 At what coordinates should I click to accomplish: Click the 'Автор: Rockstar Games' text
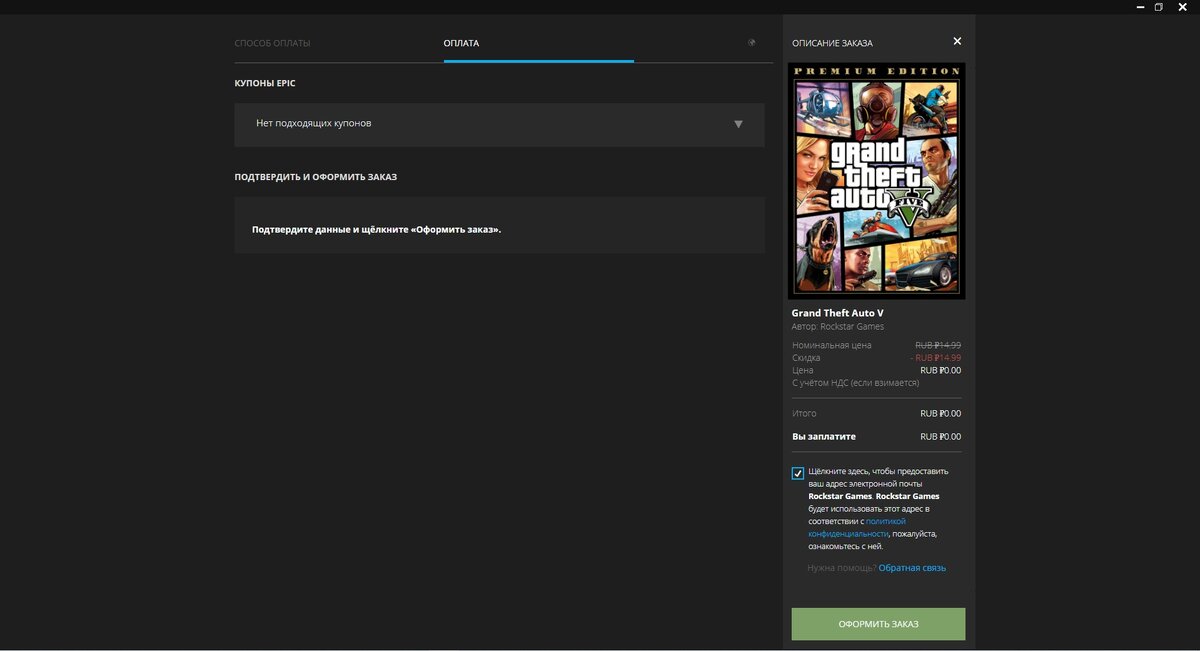point(838,327)
